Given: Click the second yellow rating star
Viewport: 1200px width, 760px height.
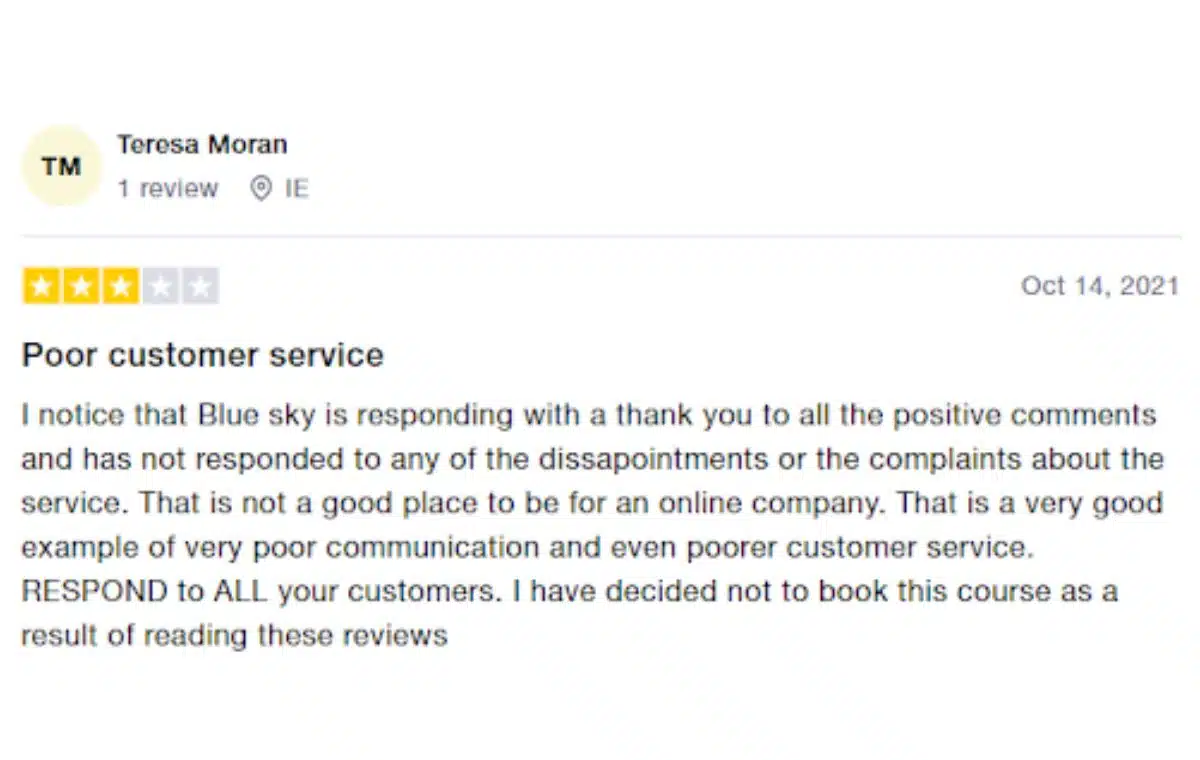Looking at the screenshot, I should tap(81, 287).
